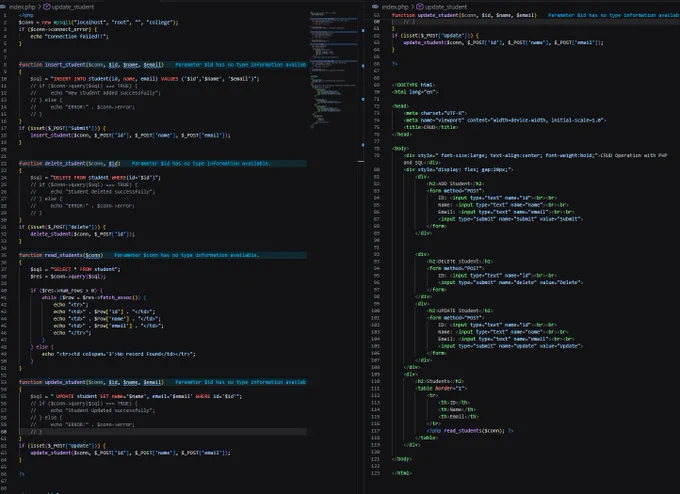Image resolution: width=680 pixels, height=494 pixels.
Task: Click isset($_POST['update']) line in right editor
Action: [435, 36]
